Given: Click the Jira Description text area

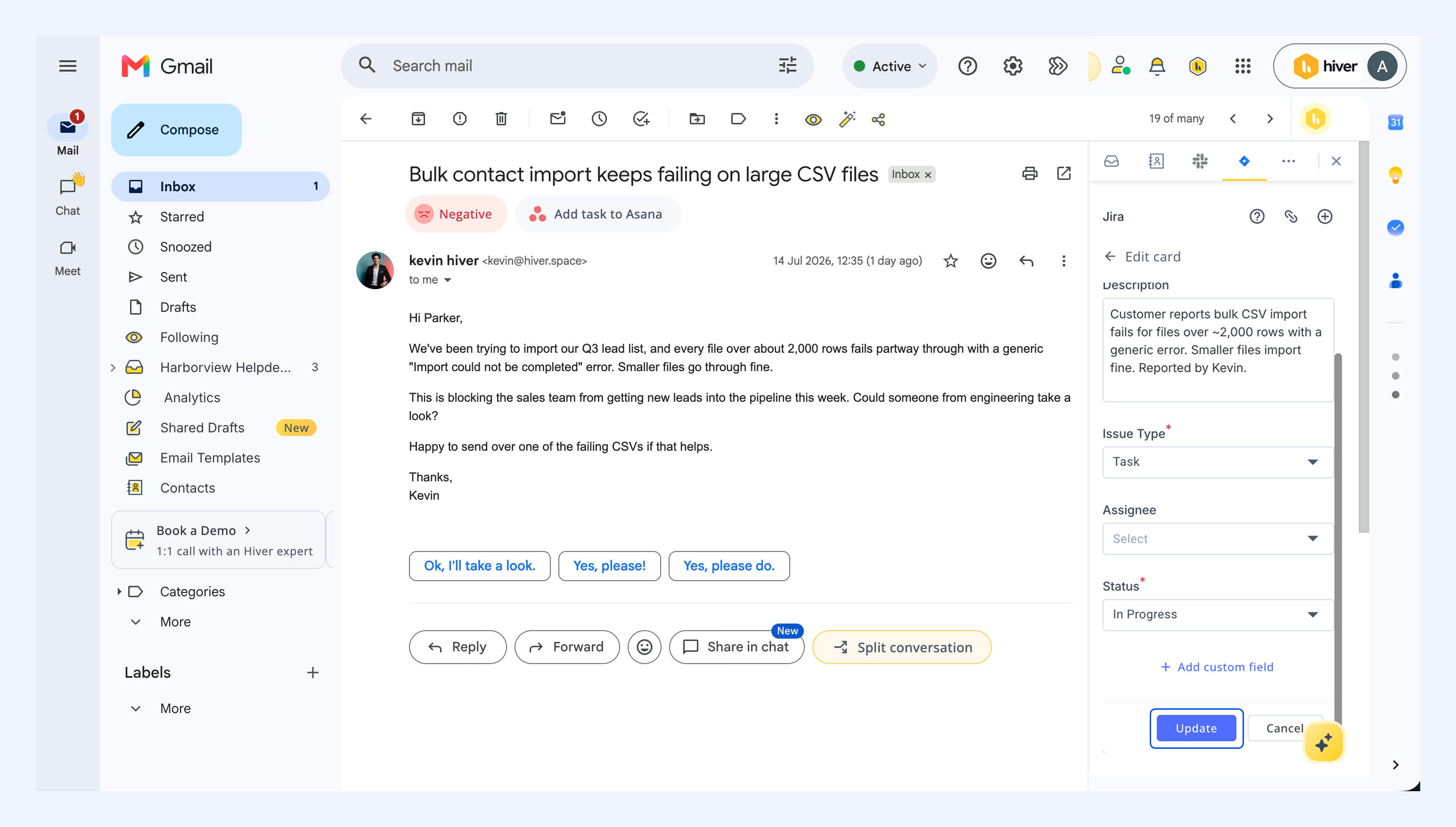Looking at the screenshot, I should 1217,350.
